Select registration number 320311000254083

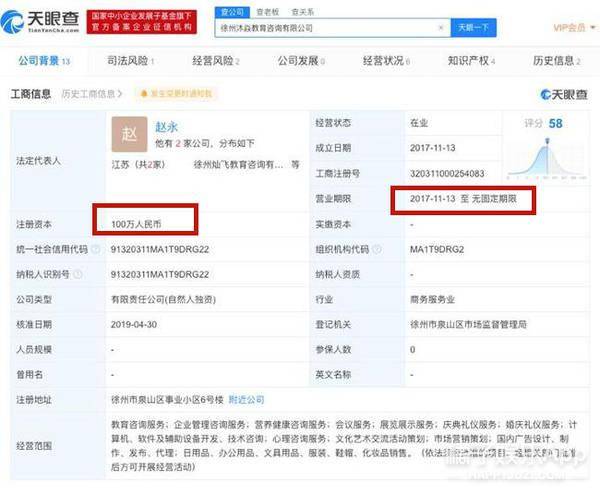[x=447, y=173]
